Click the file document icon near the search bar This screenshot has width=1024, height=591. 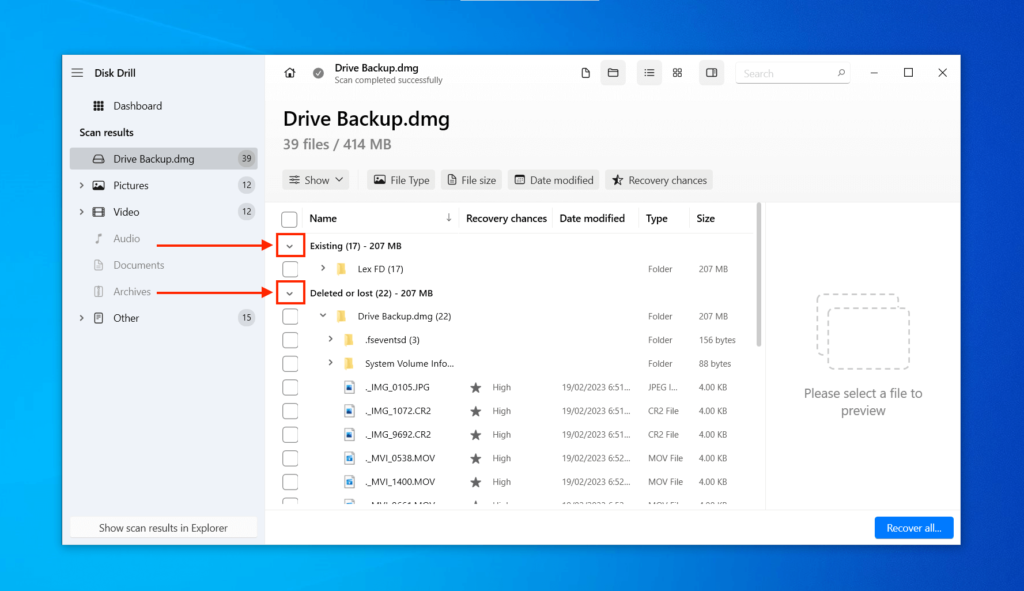coord(585,72)
